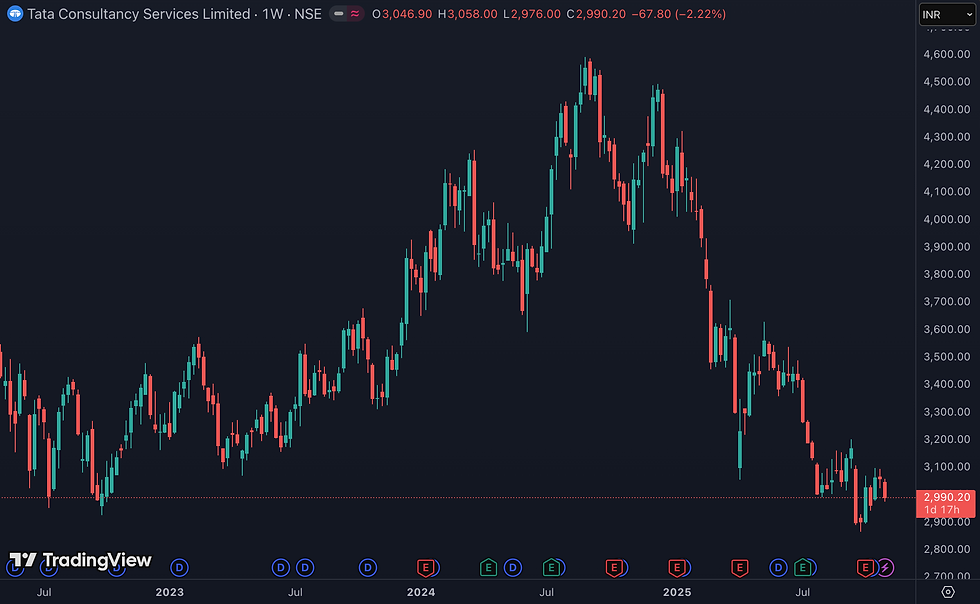Select the last dividend marker before the 2024 label
The width and height of the screenshot is (980, 604).
(368, 568)
